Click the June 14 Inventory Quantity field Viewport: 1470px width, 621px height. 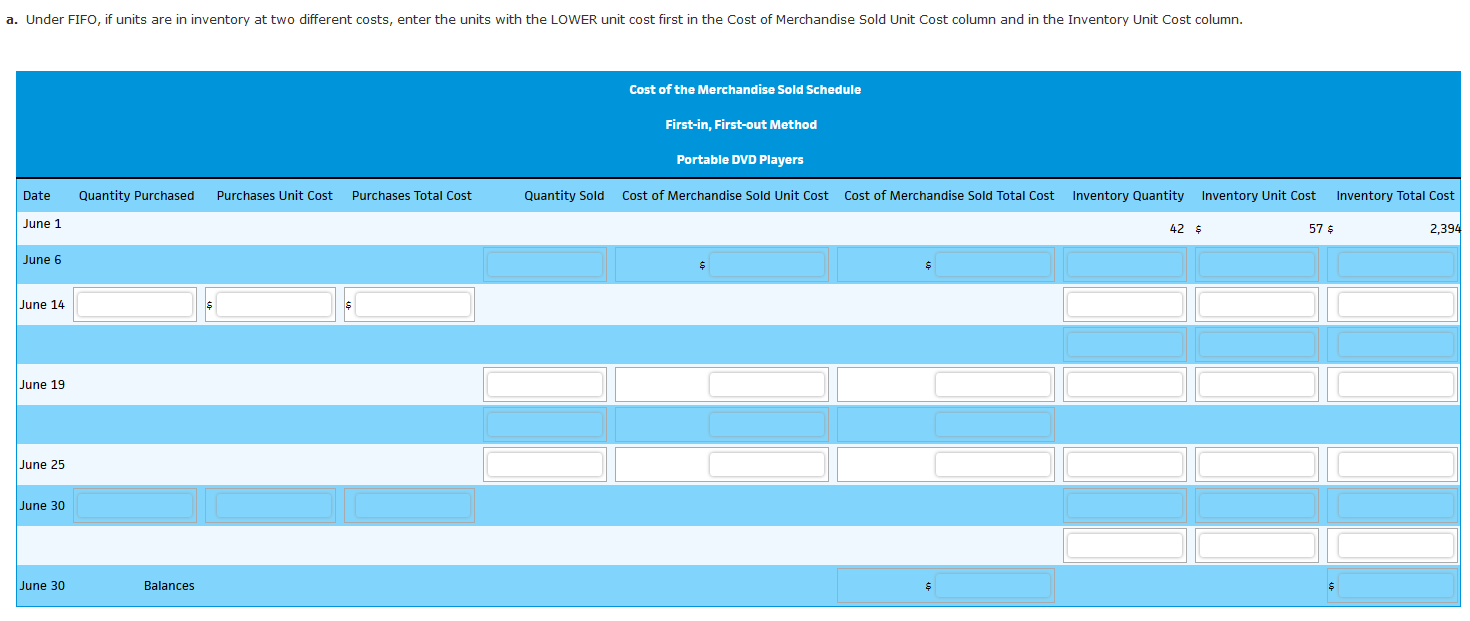[1124, 303]
